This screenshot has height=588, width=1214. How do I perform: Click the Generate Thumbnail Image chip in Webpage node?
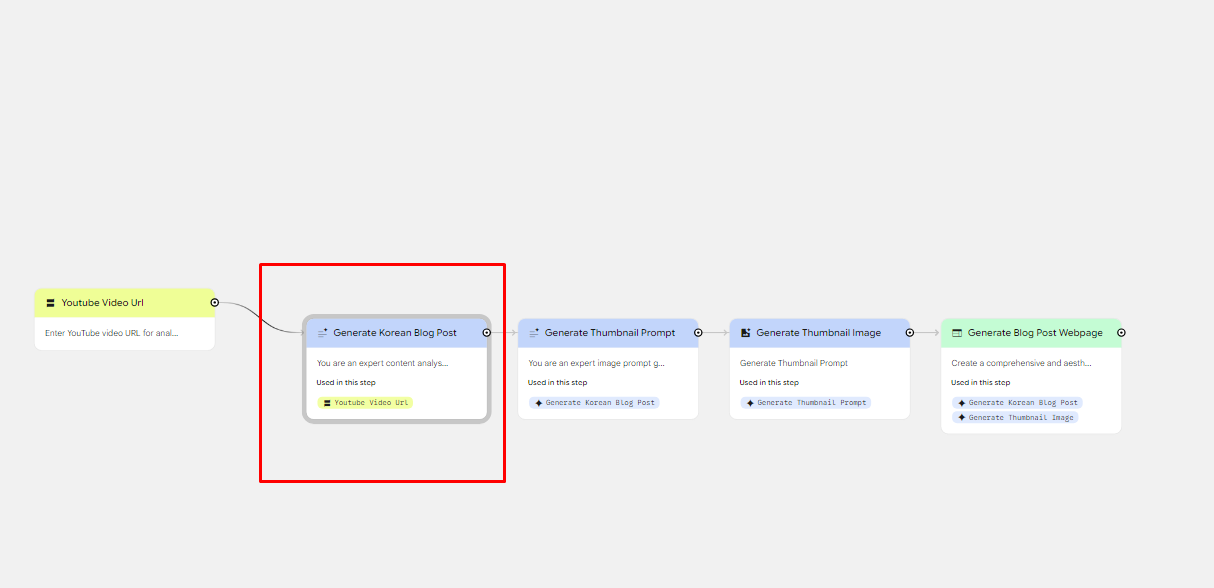tap(1015, 417)
